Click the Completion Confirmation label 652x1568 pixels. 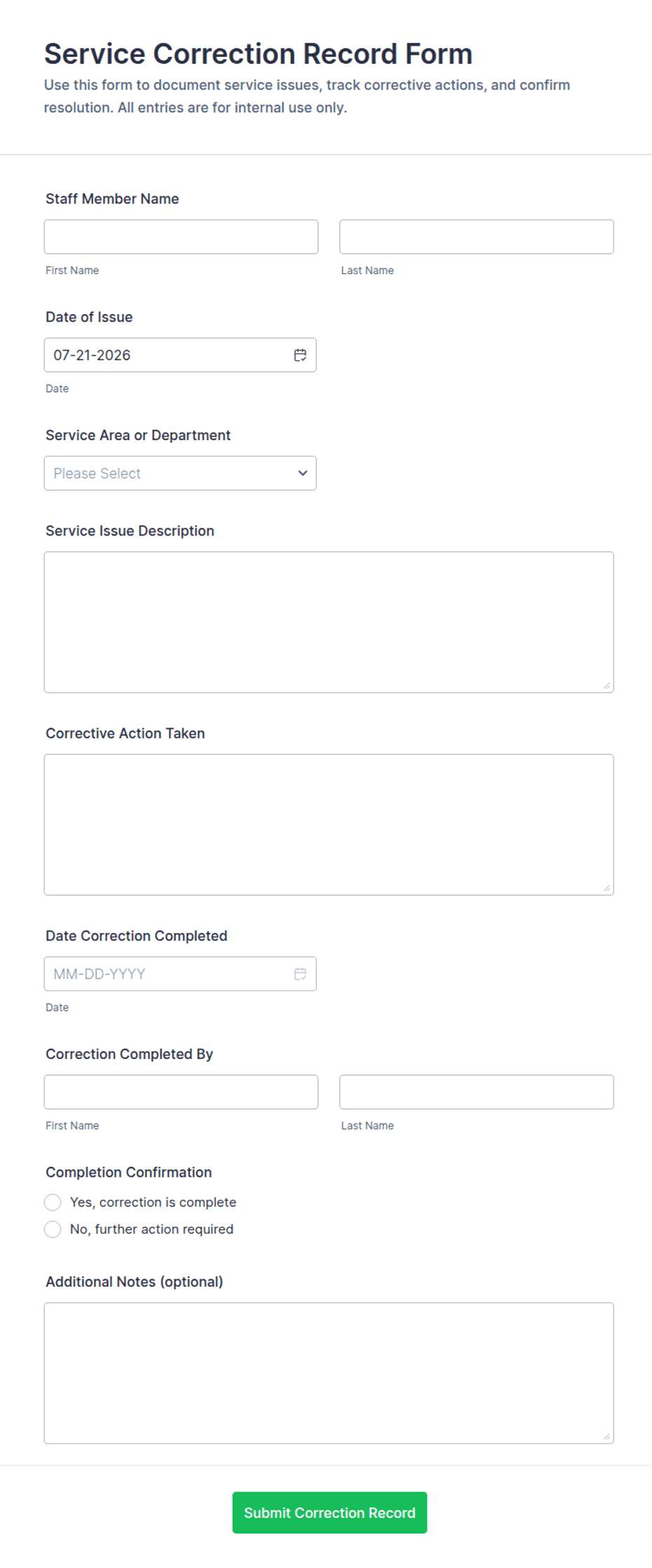129,1173
